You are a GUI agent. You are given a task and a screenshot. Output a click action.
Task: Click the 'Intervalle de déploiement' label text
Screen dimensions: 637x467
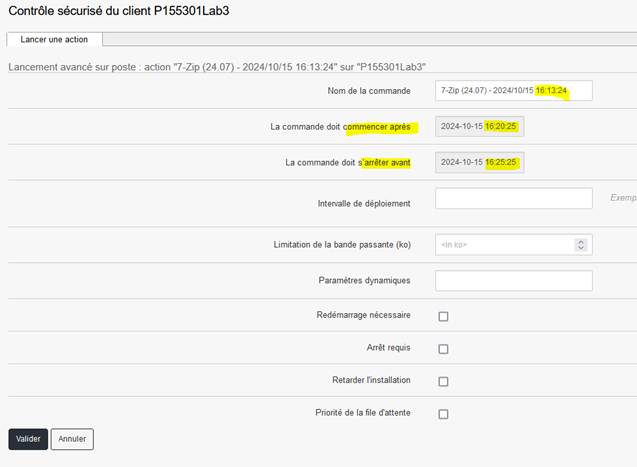coord(364,203)
